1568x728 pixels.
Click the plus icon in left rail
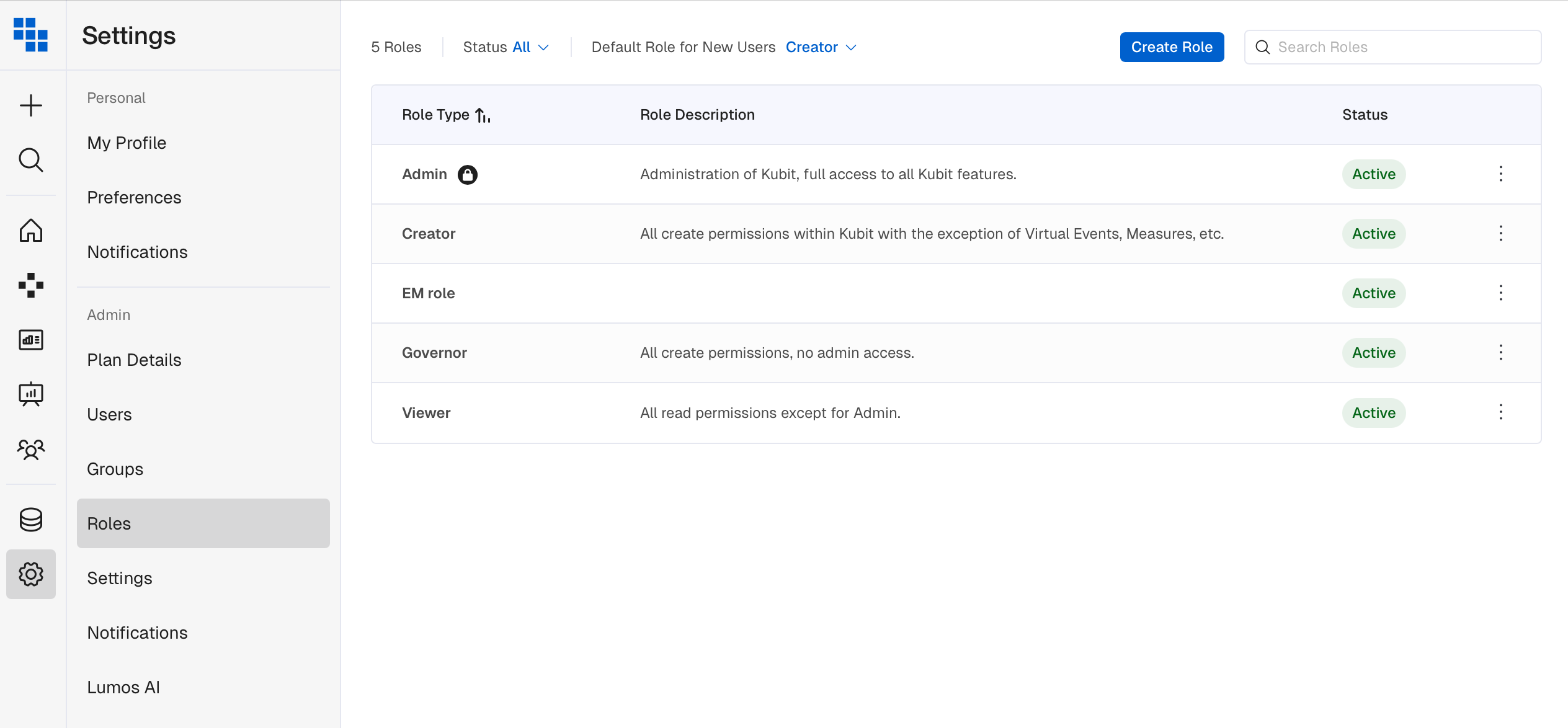30,105
